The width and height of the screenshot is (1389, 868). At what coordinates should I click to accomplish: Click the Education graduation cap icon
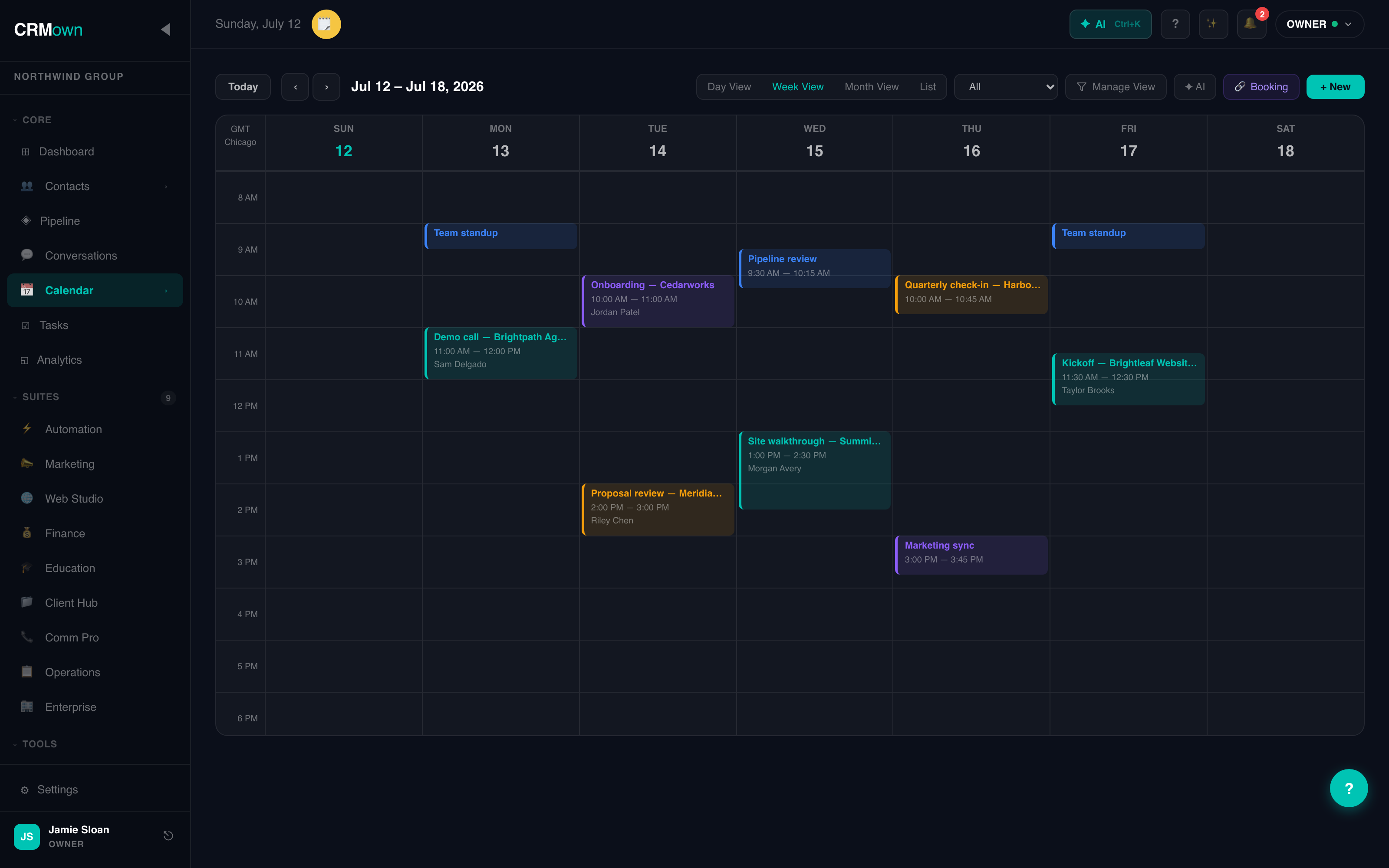pyautogui.click(x=27, y=568)
